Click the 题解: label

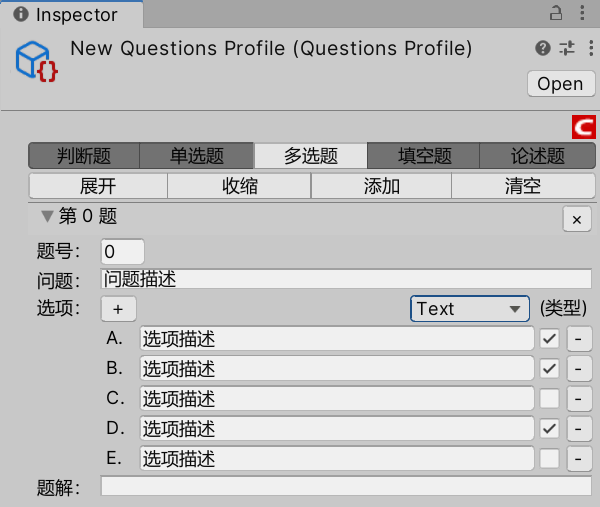click(58, 488)
